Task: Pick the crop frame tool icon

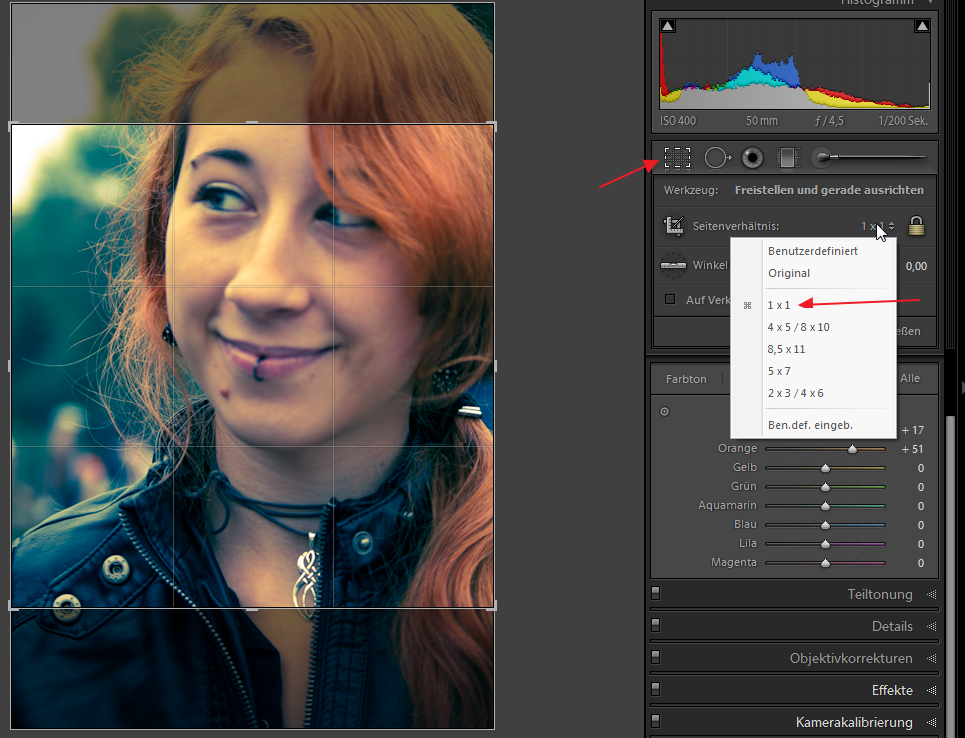Action: (x=673, y=227)
